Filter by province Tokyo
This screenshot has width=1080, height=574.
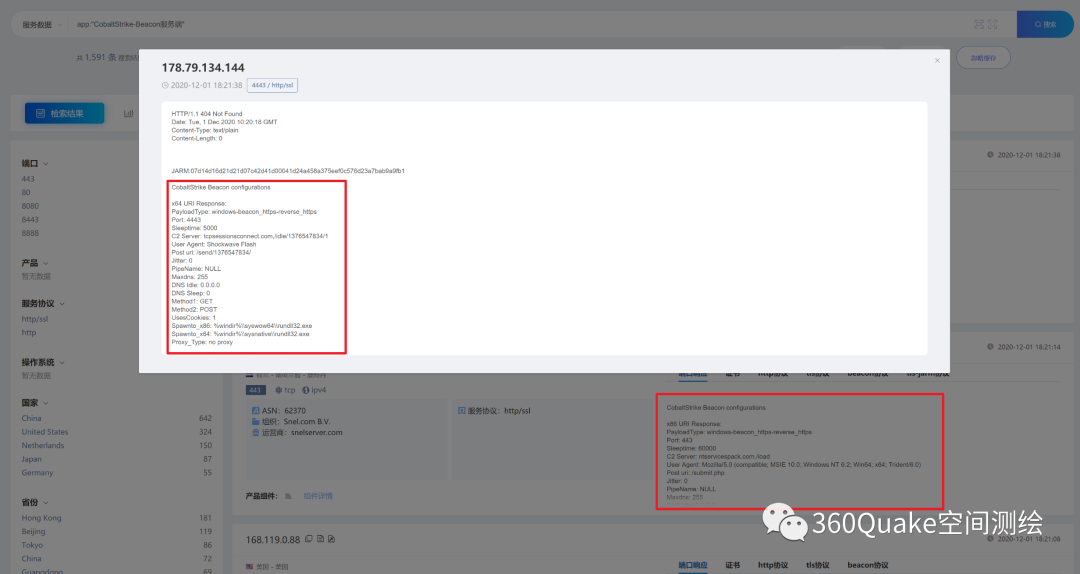(32, 545)
